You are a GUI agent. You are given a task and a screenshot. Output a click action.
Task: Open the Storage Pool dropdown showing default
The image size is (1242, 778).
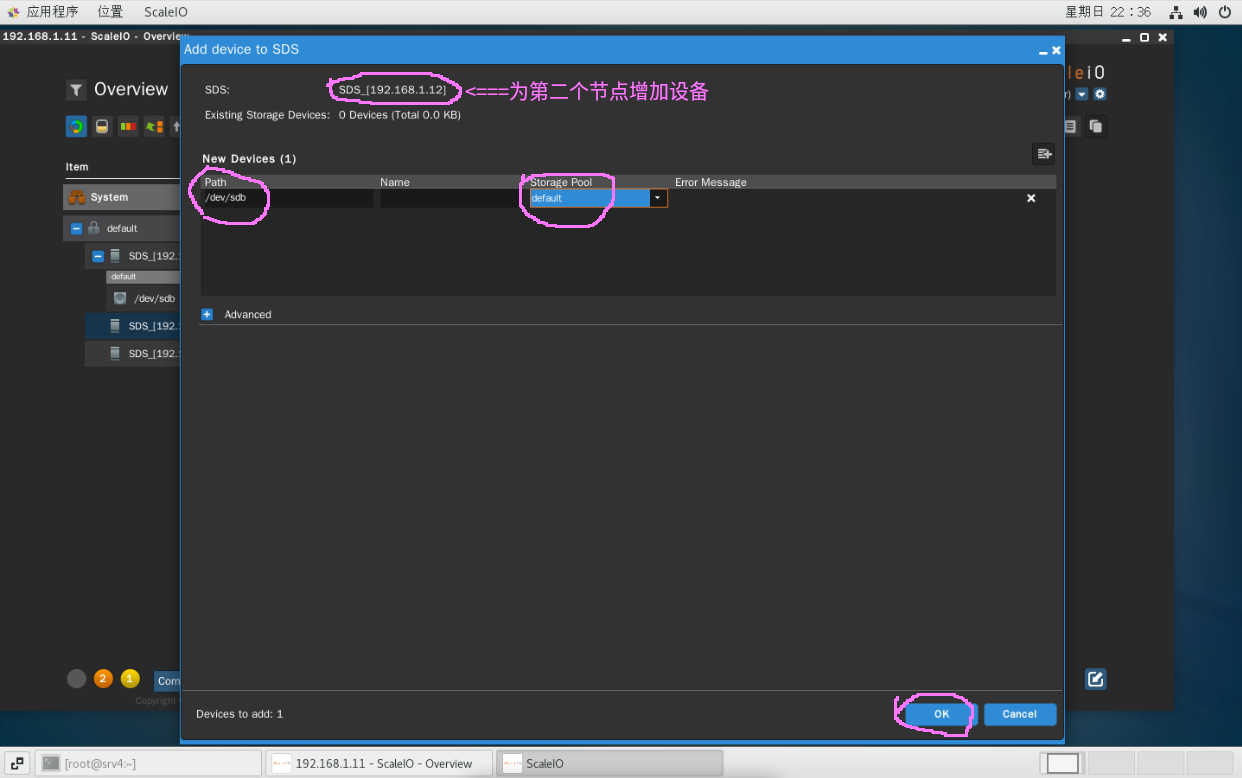point(657,198)
